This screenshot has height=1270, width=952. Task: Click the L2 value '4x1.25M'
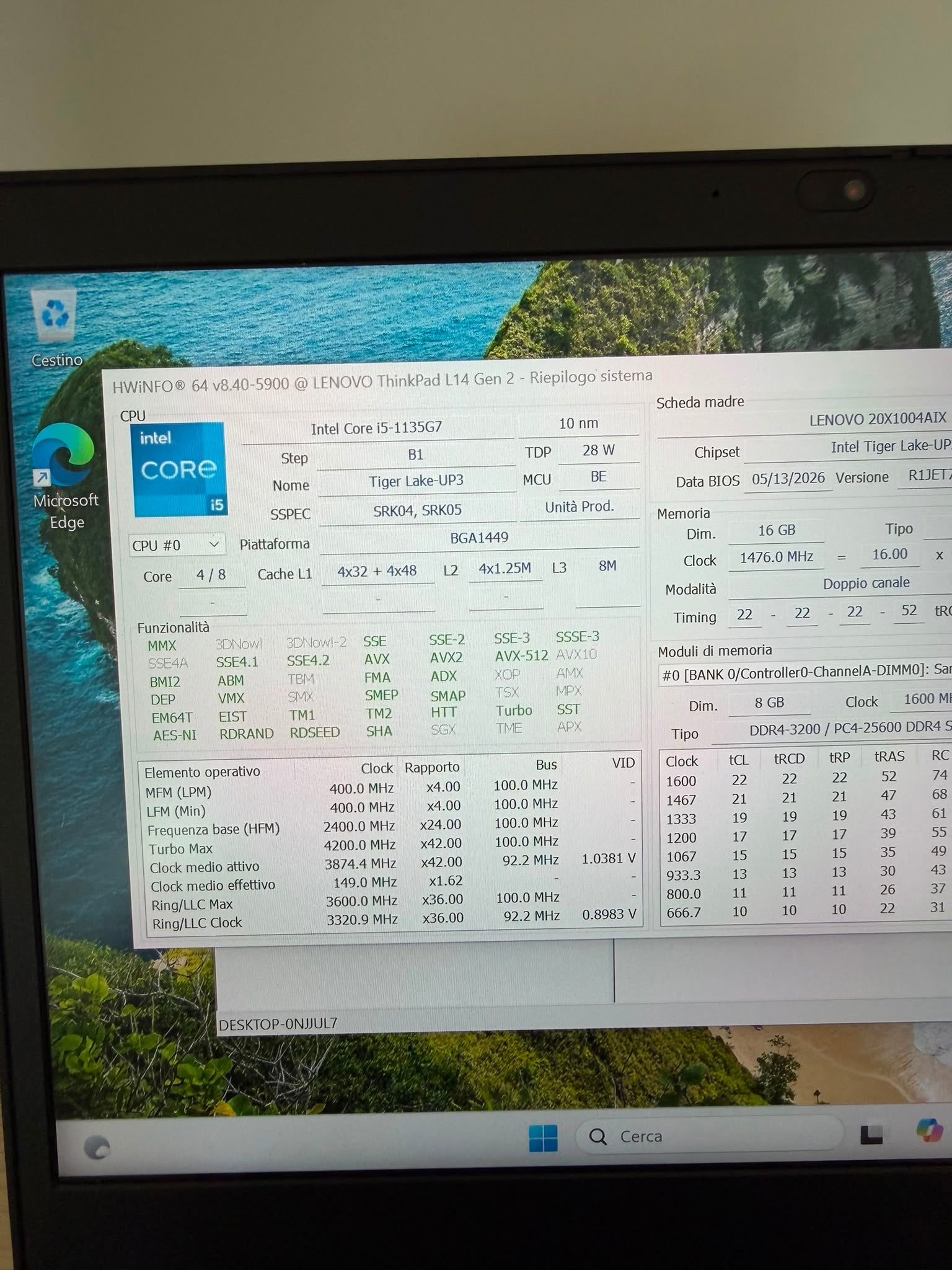pos(505,568)
